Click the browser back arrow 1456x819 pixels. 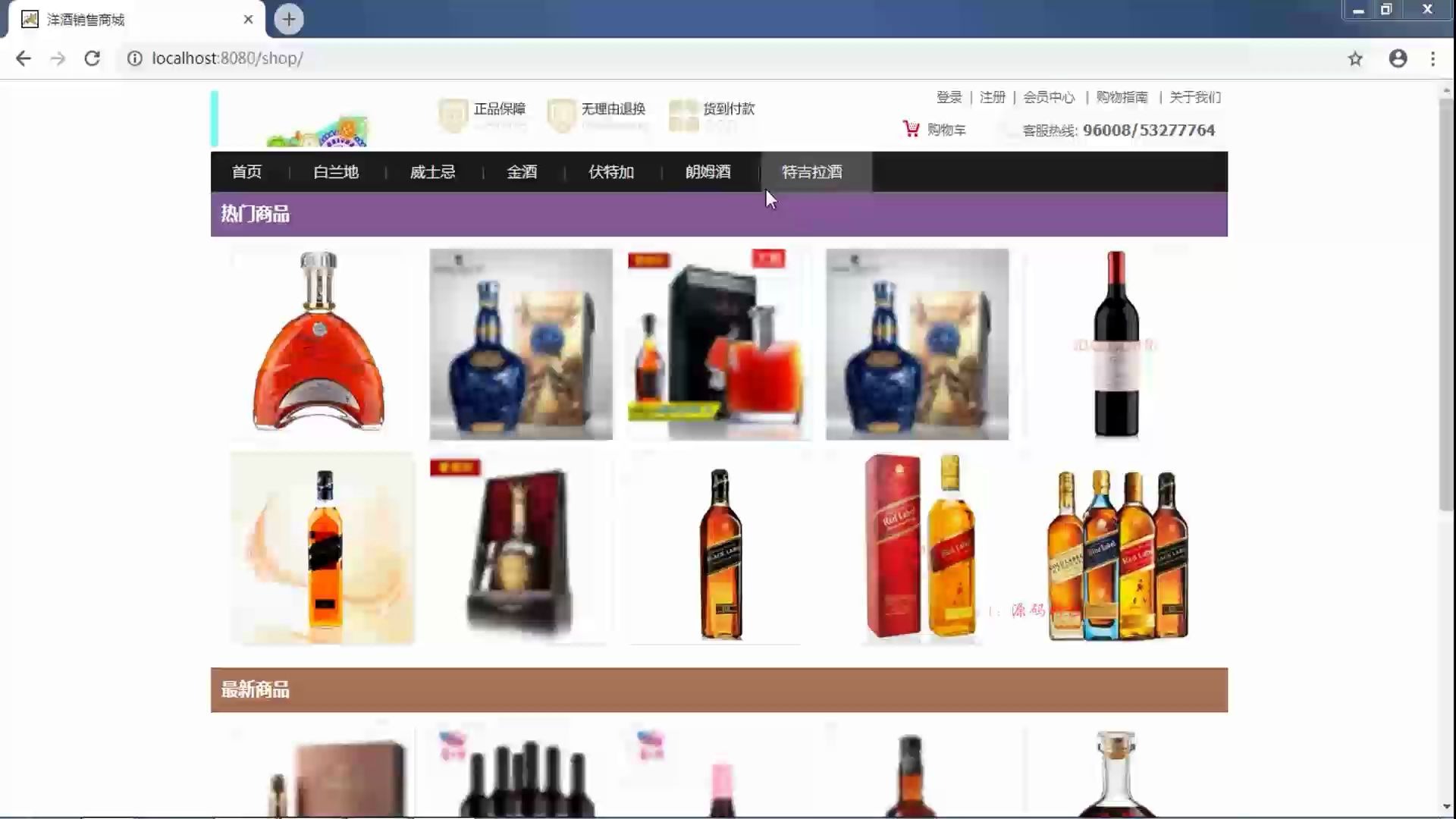click(24, 58)
